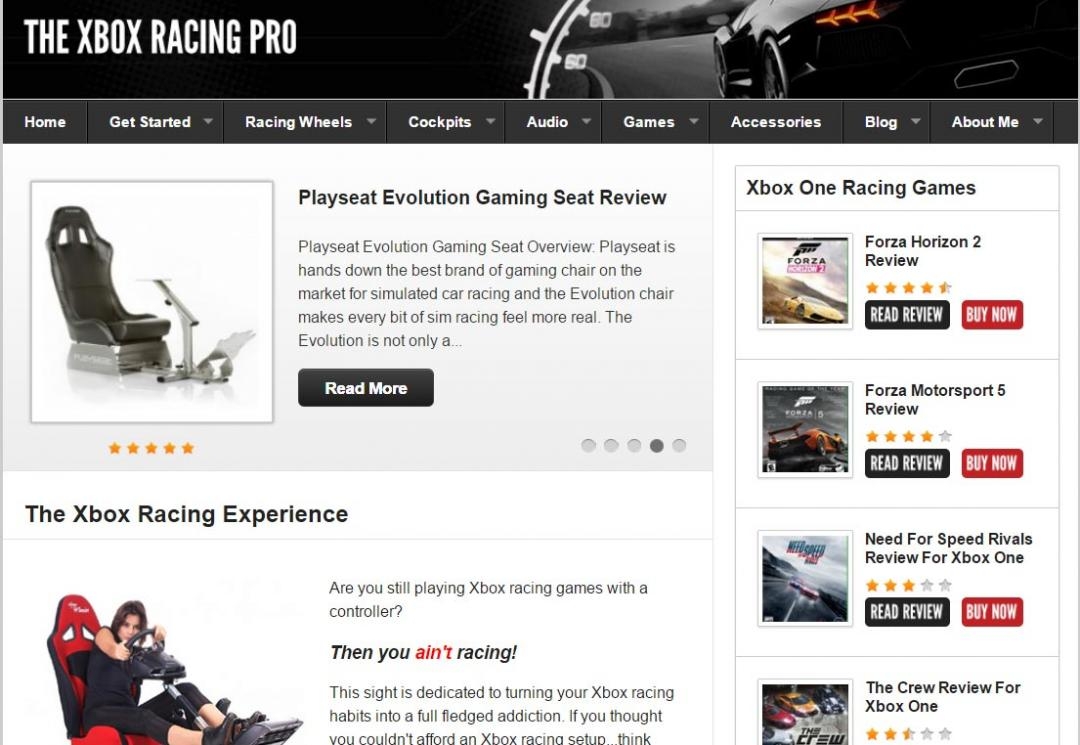Select the first slider pagination dot

(x=588, y=445)
